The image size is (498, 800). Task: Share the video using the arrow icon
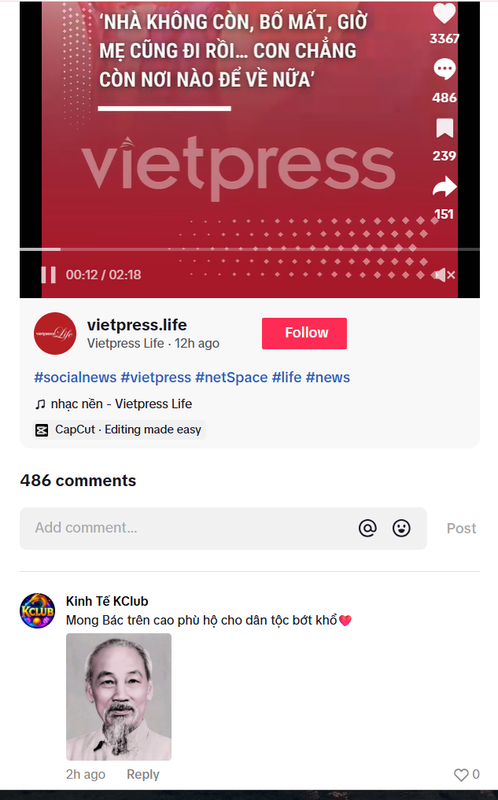coord(444,186)
